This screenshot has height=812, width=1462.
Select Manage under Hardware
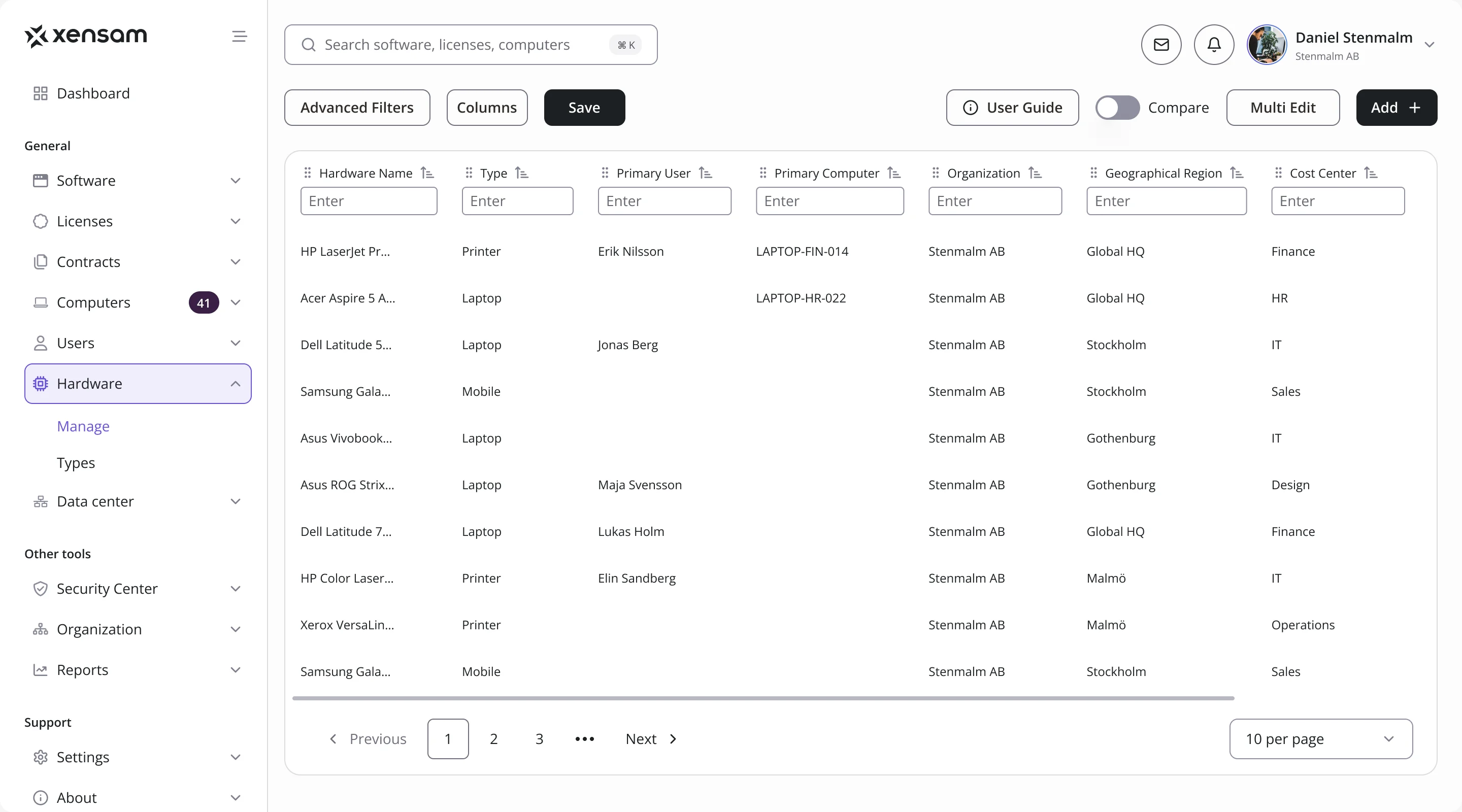[x=83, y=426]
